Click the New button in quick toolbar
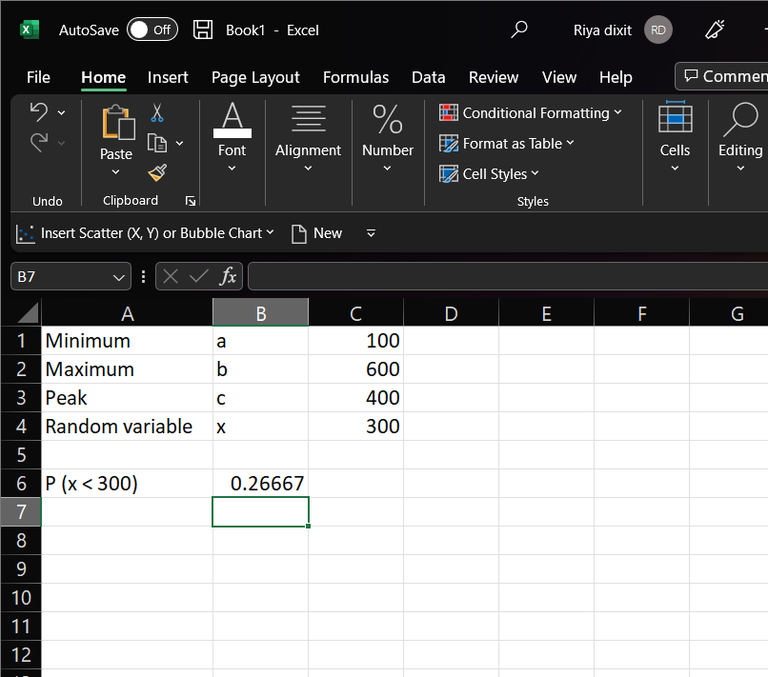The height and width of the screenshot is (677, 768). pos(316,233)
